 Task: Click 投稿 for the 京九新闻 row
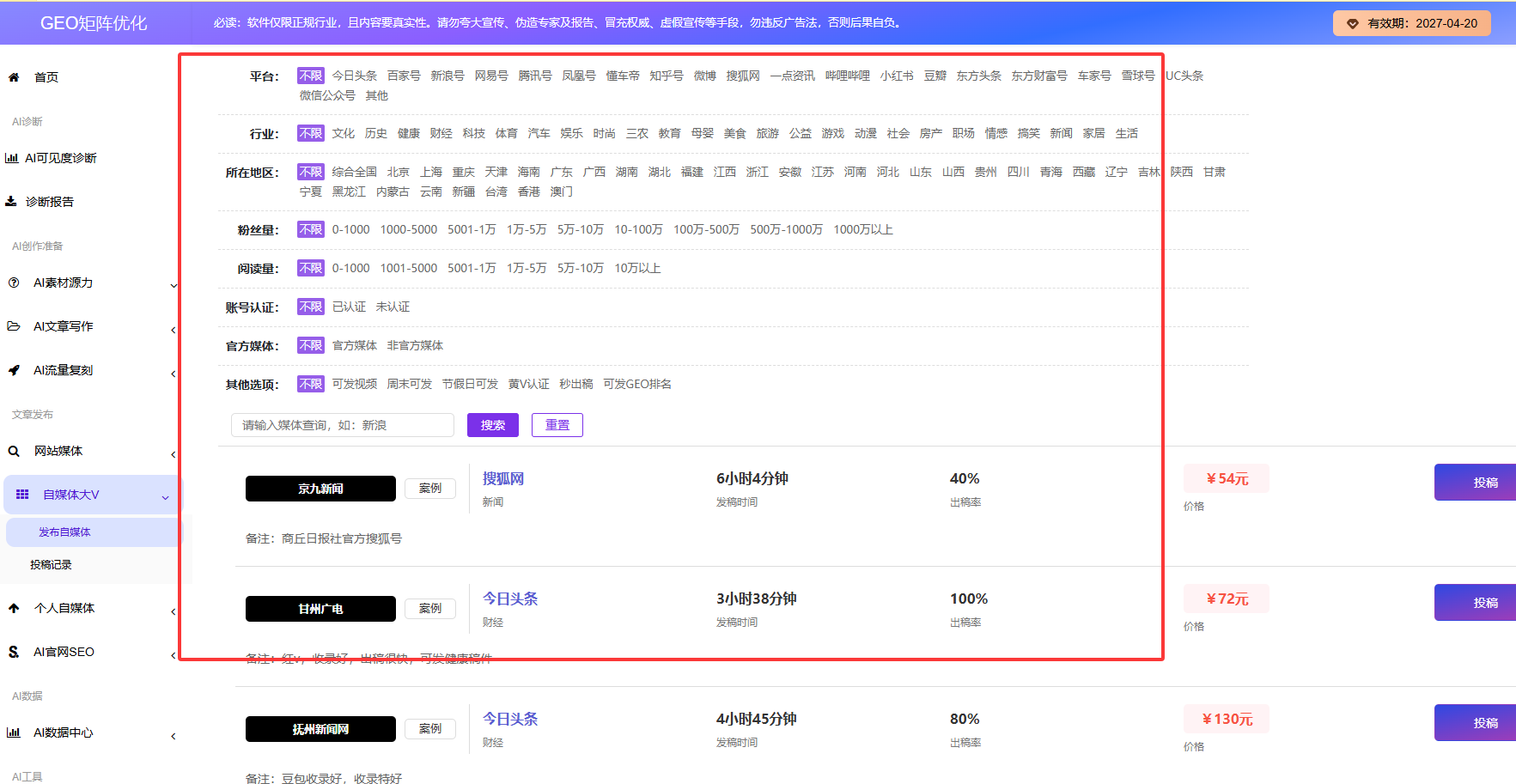coord(1476,483)
